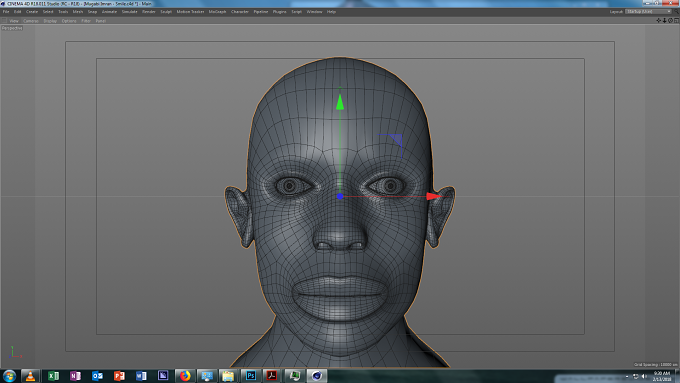Open the MoGraph menu

click(x=217, y=12)
